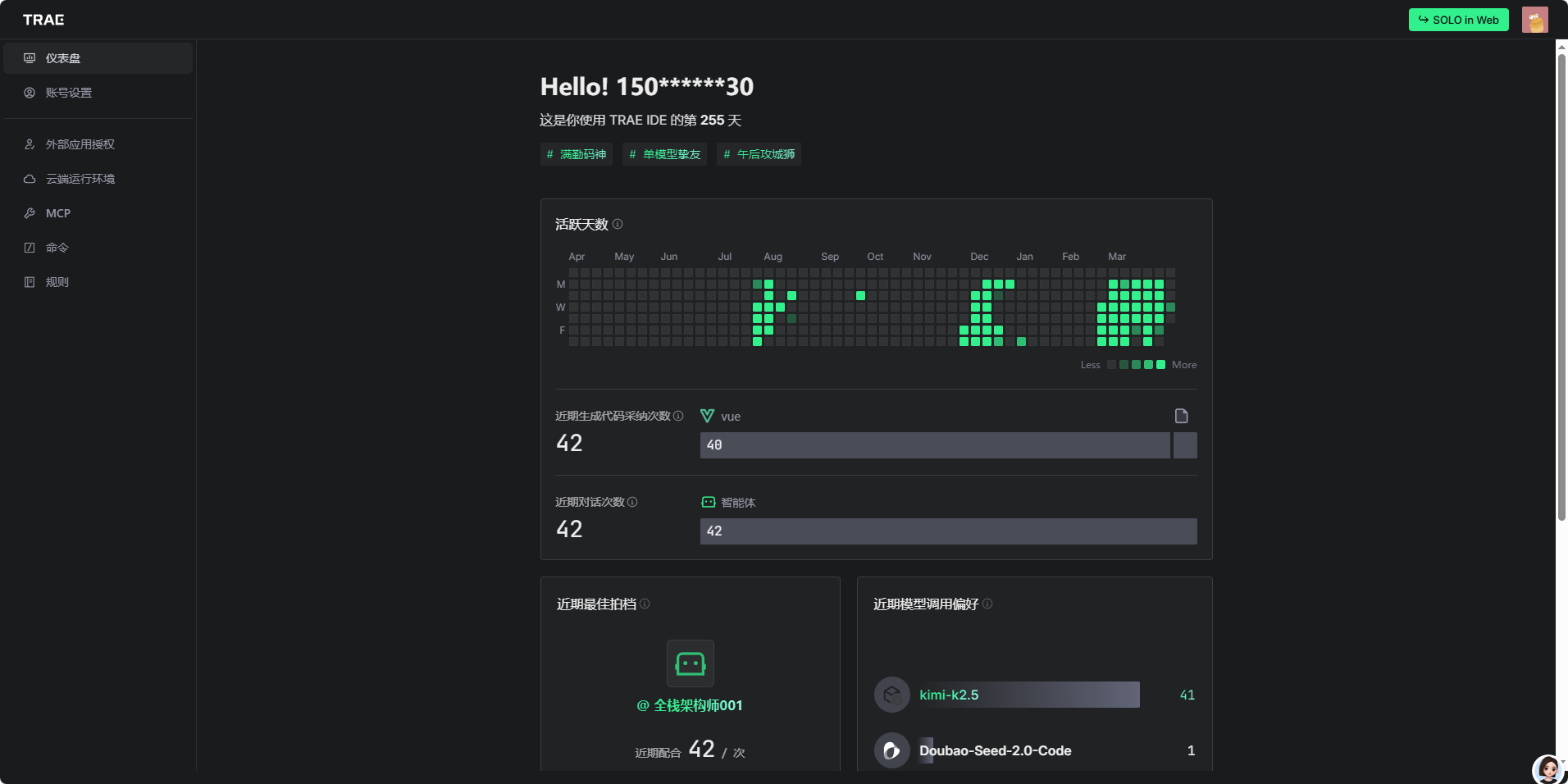The image size is (1568, 784).
Task: Open the 仪表盘 sidebar item
Action: coord(98,58)
